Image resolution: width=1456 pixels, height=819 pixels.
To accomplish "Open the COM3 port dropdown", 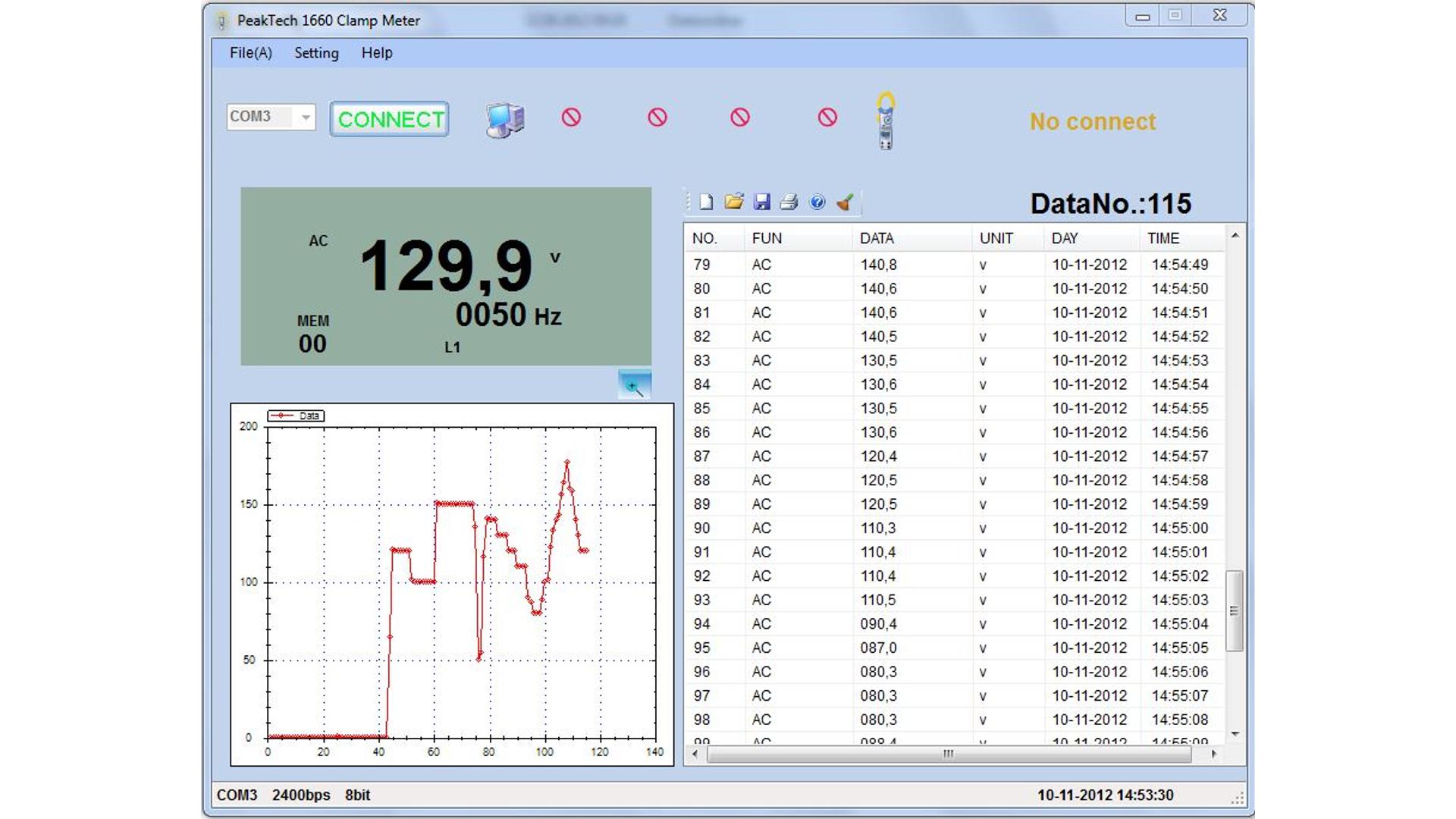I will pos(306,117).
